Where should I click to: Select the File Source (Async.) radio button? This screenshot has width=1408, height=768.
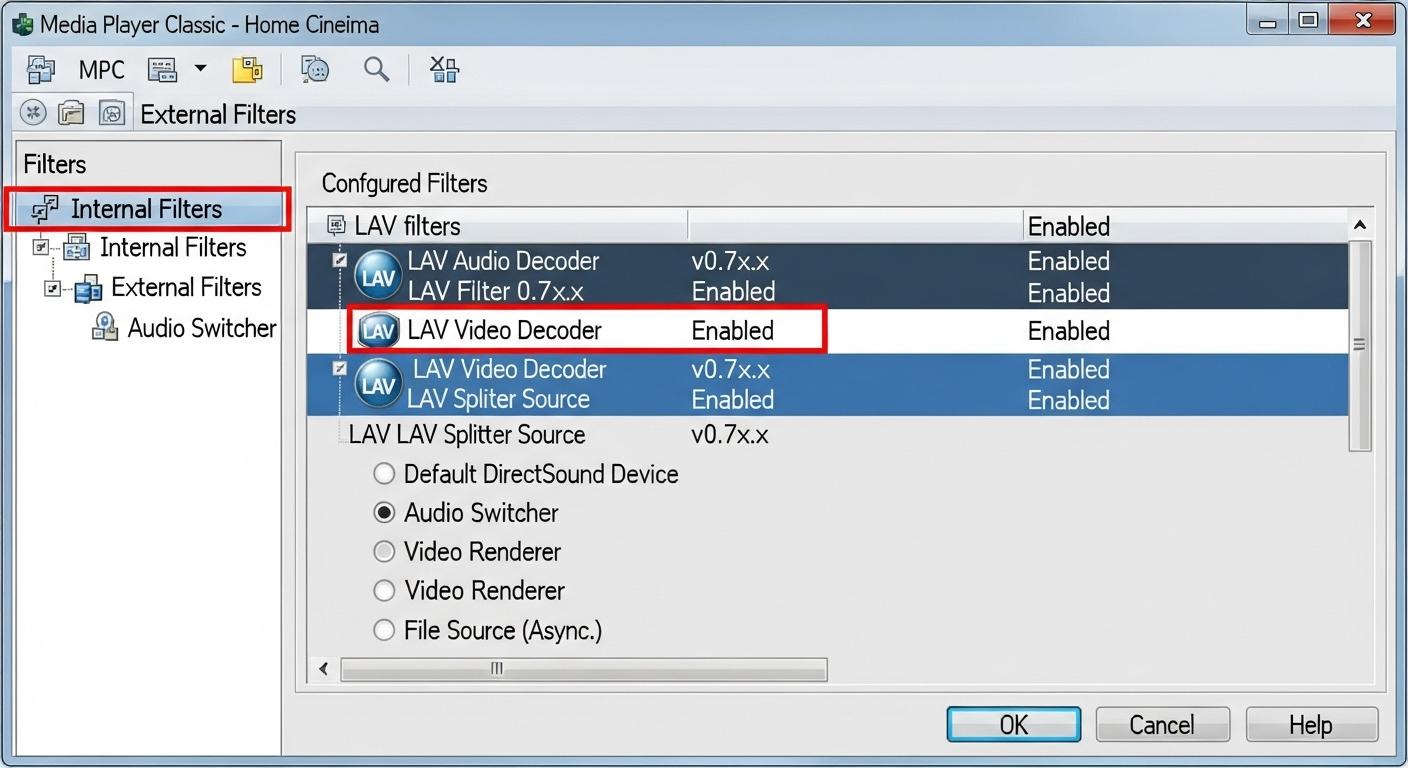(384, 631)
